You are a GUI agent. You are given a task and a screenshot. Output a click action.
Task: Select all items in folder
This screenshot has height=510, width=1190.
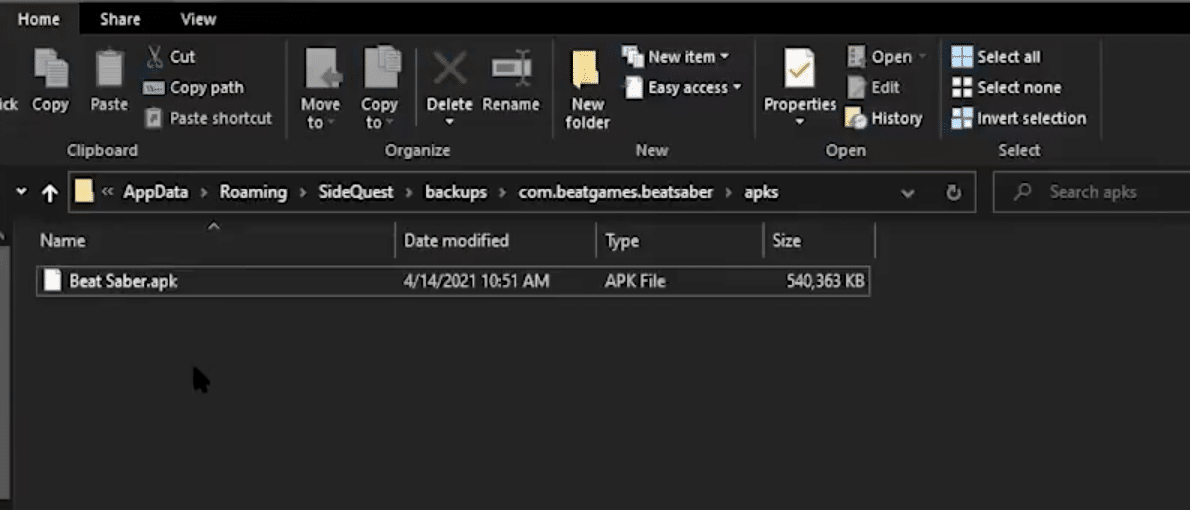click(996, 57)
